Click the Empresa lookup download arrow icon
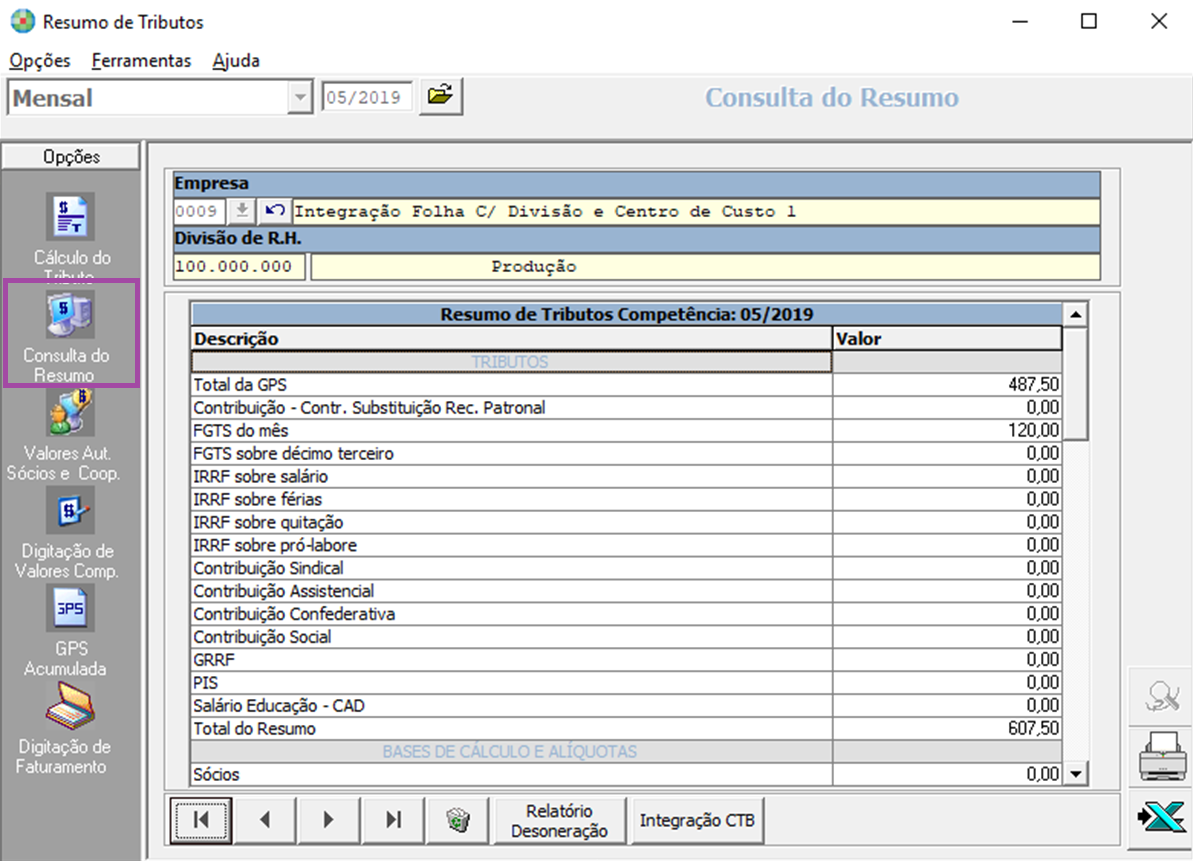1193x861 pixels. (x=242, y=211)
